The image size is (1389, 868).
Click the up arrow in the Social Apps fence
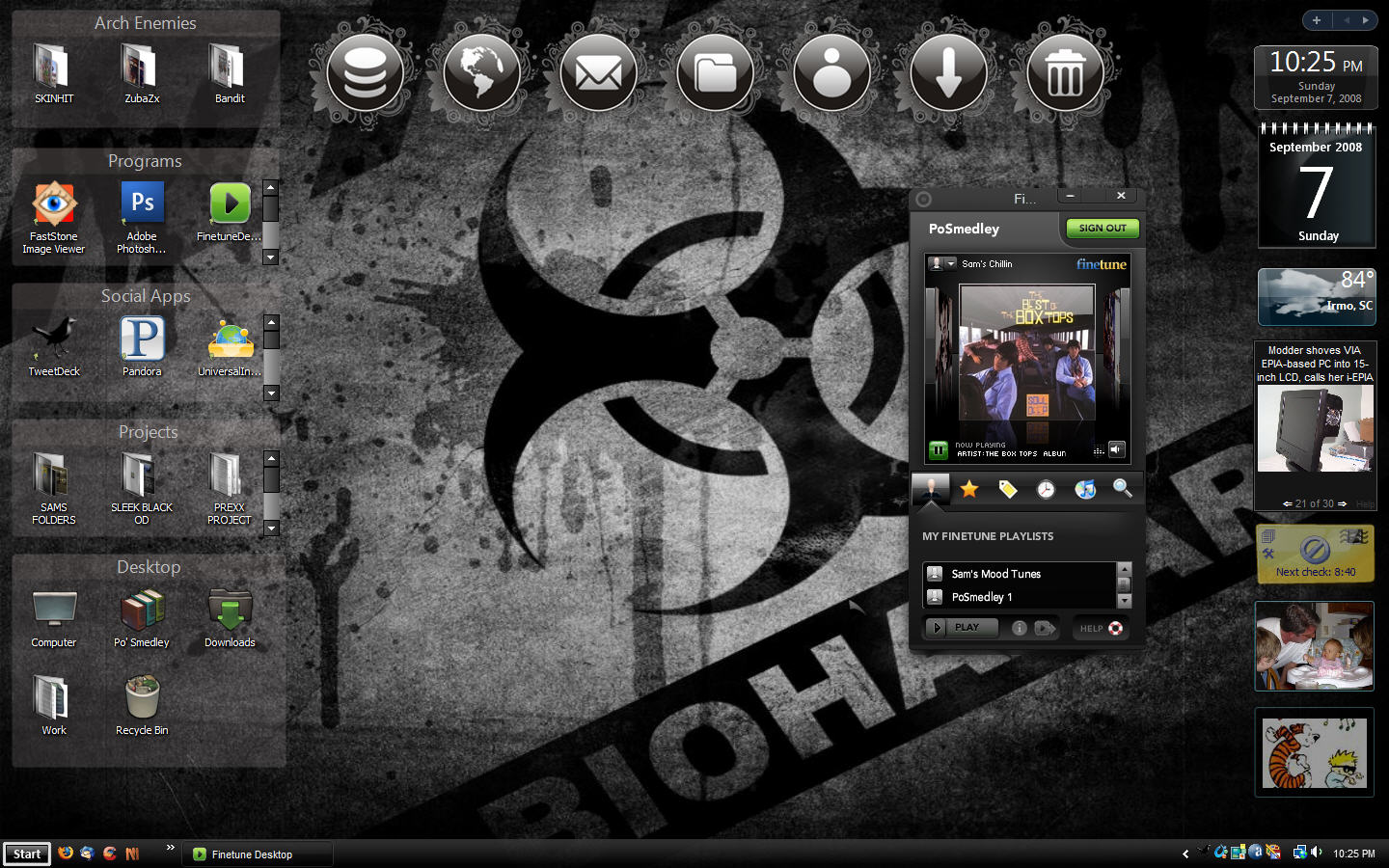pos(271,322)
